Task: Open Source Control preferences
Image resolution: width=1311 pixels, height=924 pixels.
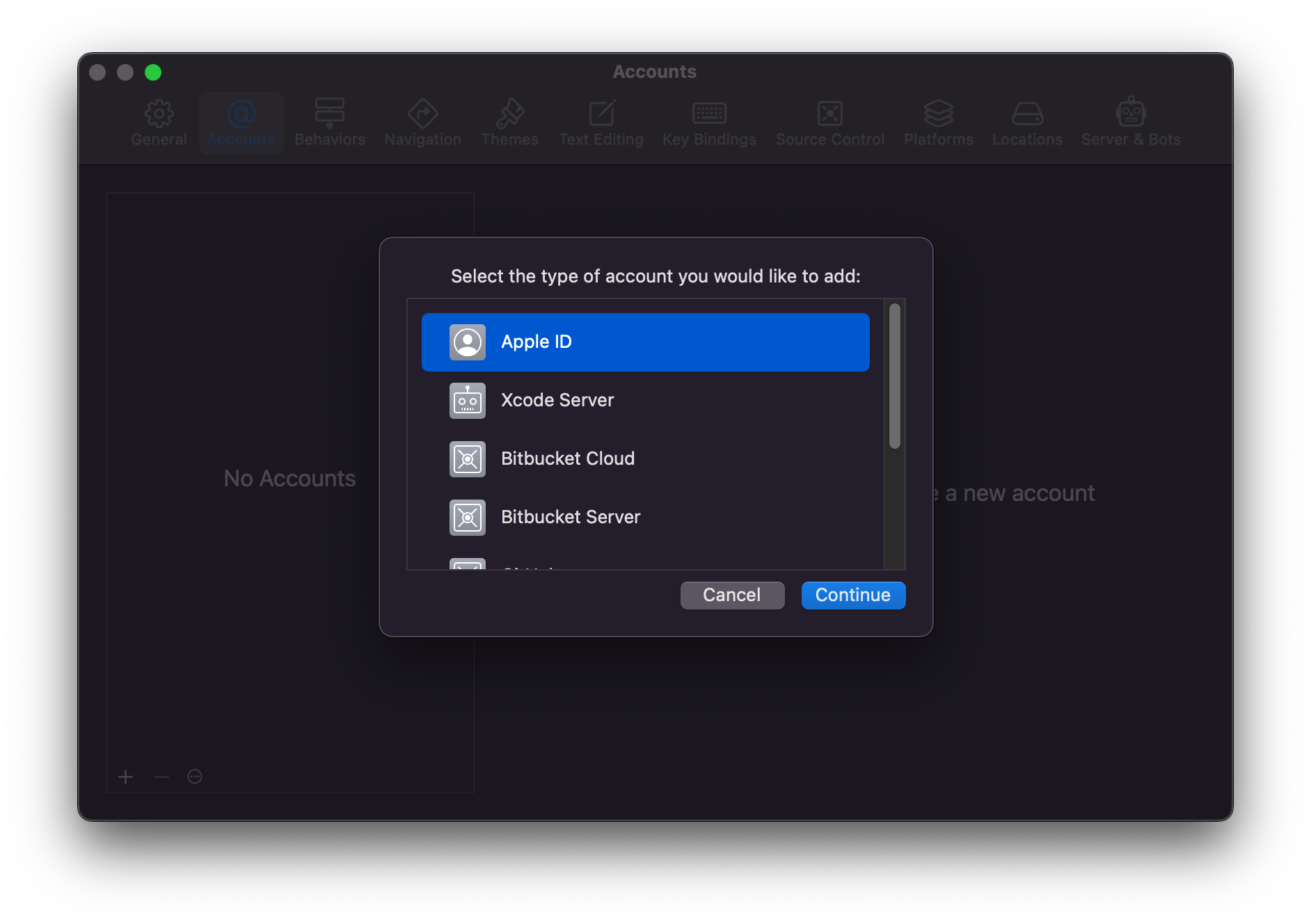Action: click(x=830, y=123)
